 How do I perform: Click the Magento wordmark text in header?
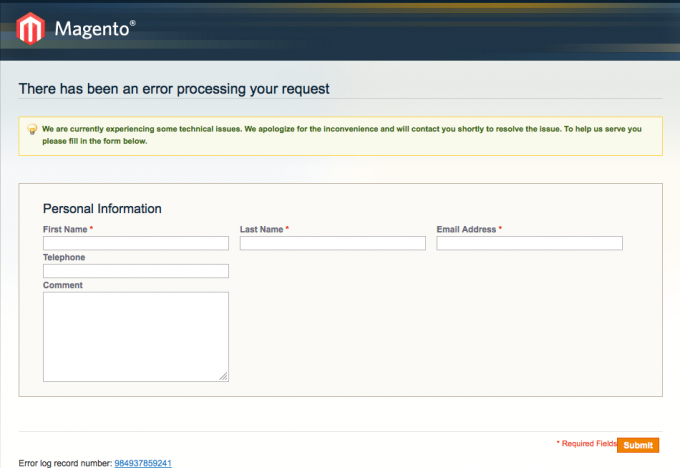(94, 29)
